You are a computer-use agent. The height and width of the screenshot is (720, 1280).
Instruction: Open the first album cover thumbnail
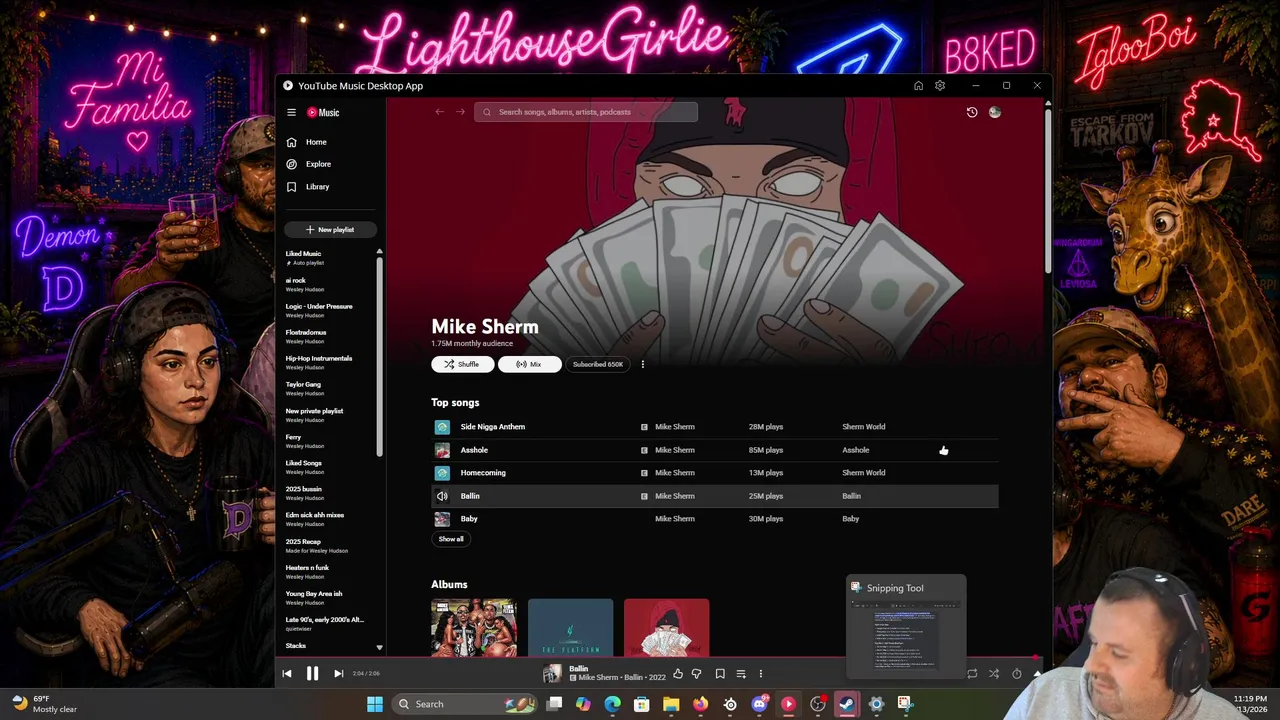(474, 628)
